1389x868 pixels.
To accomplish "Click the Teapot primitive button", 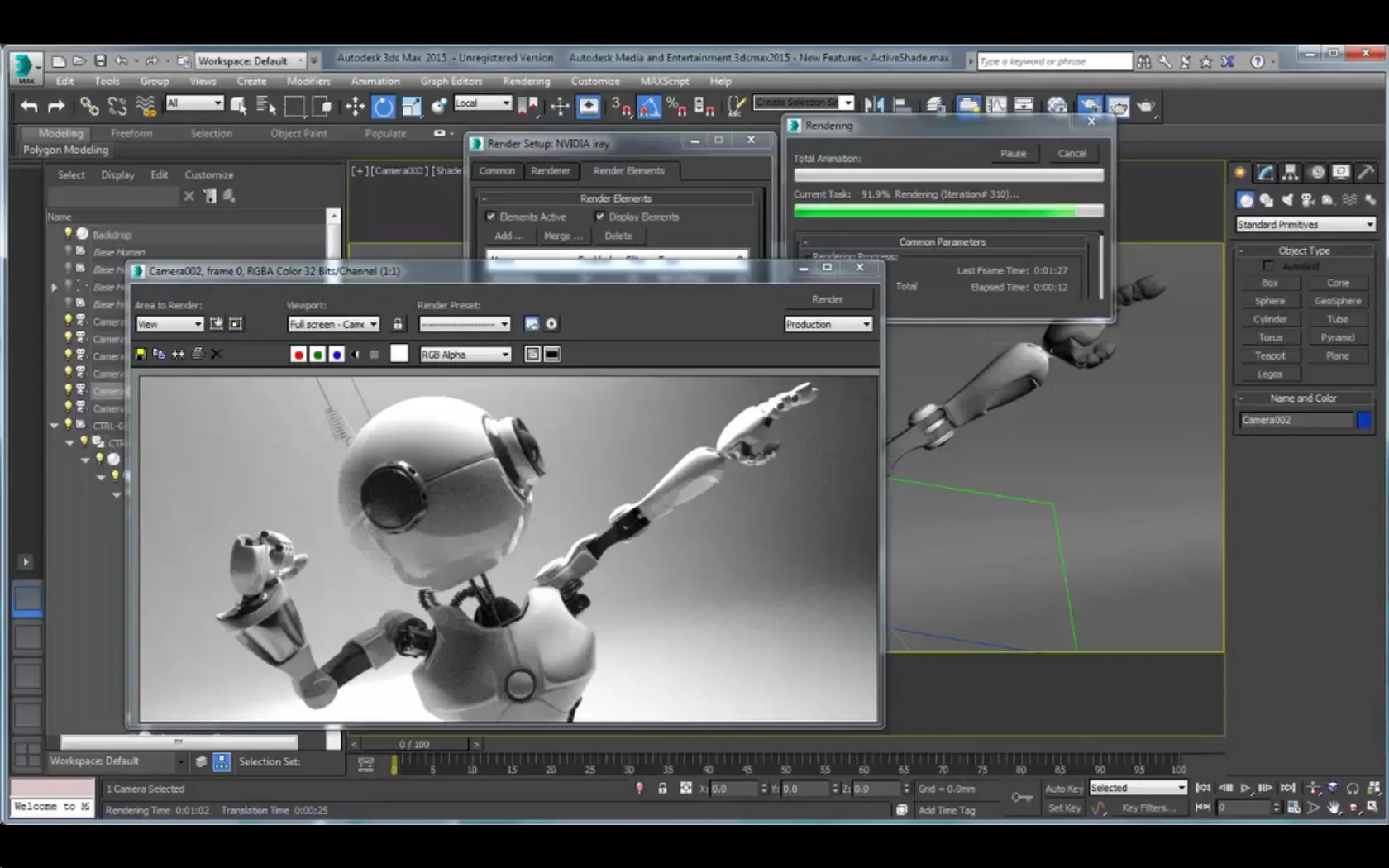I will pos(1270,355).
